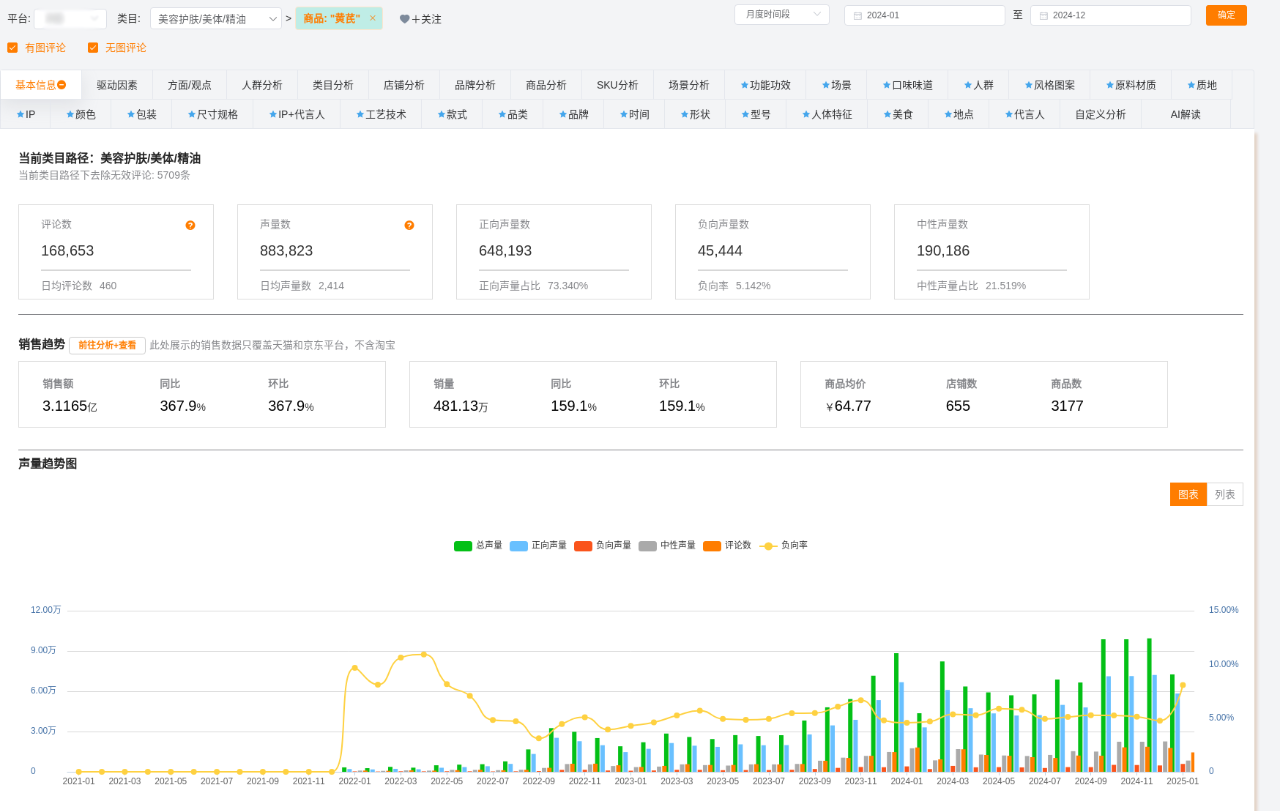This screenshot has height=811, width=1280.
Task: Click calendar icon of start date 2024-01
Action: (x=858, y=16)
